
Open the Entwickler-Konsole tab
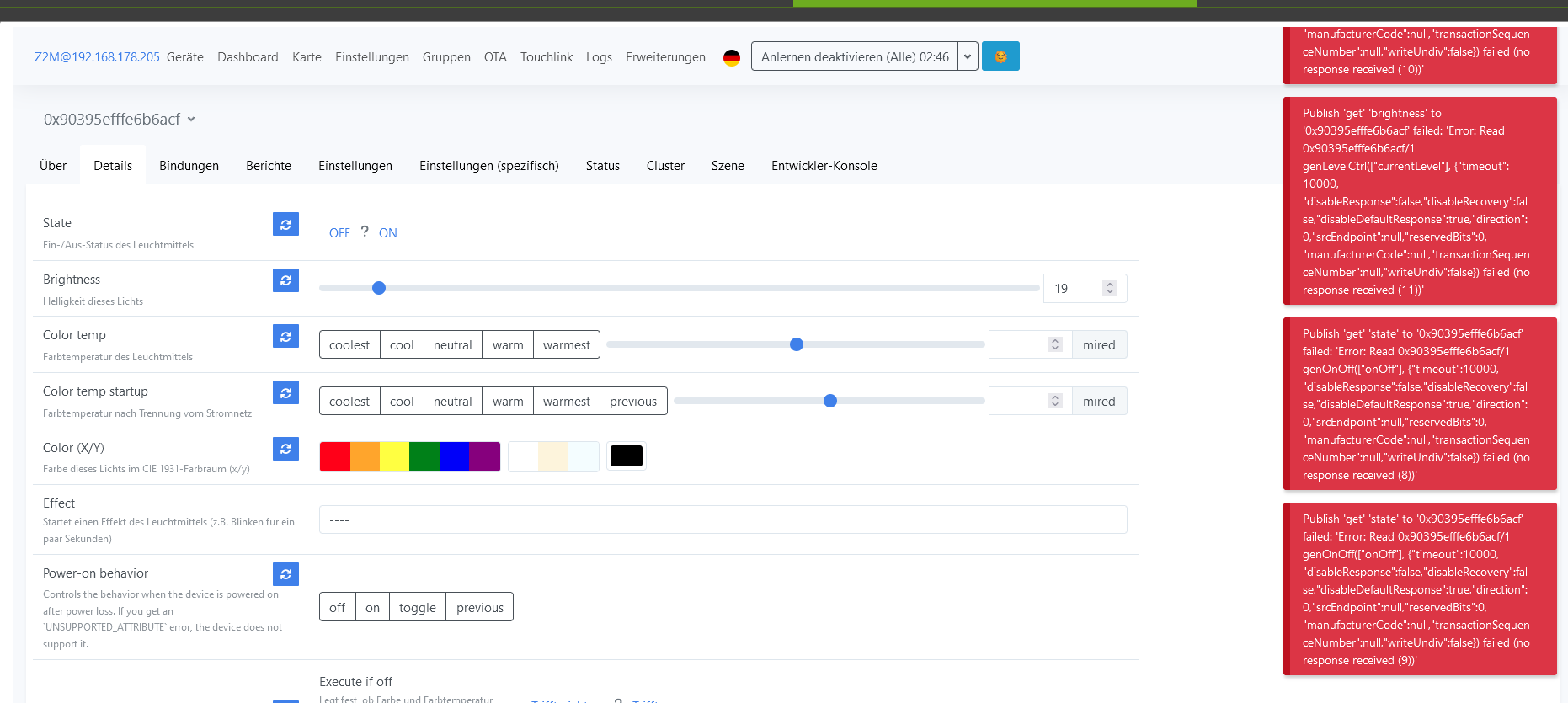[824, 166]
